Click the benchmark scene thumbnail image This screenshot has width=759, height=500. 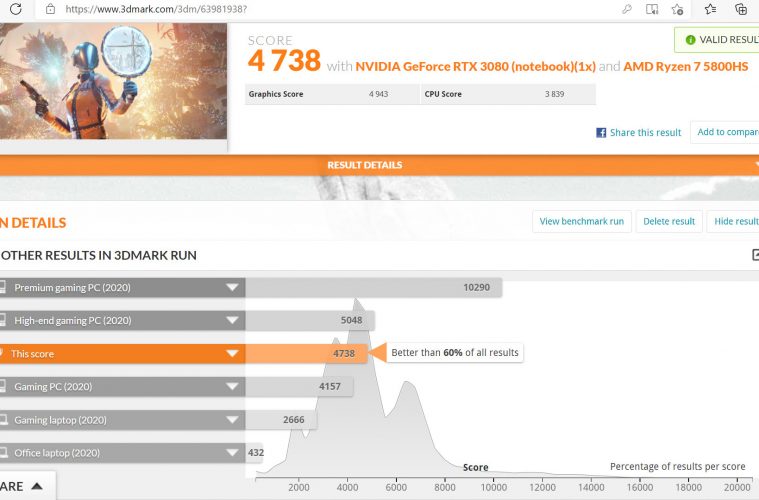pyautogui.click(x=113, y=81)
